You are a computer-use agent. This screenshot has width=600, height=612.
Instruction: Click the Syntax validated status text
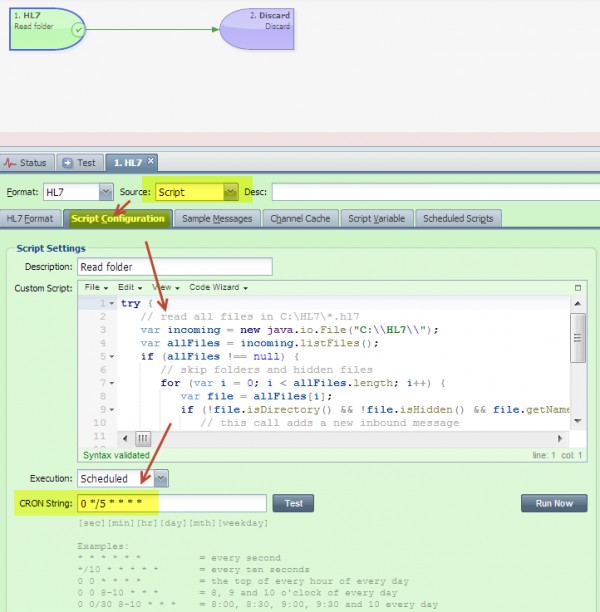pyautogui.click(x=116, y=455)
